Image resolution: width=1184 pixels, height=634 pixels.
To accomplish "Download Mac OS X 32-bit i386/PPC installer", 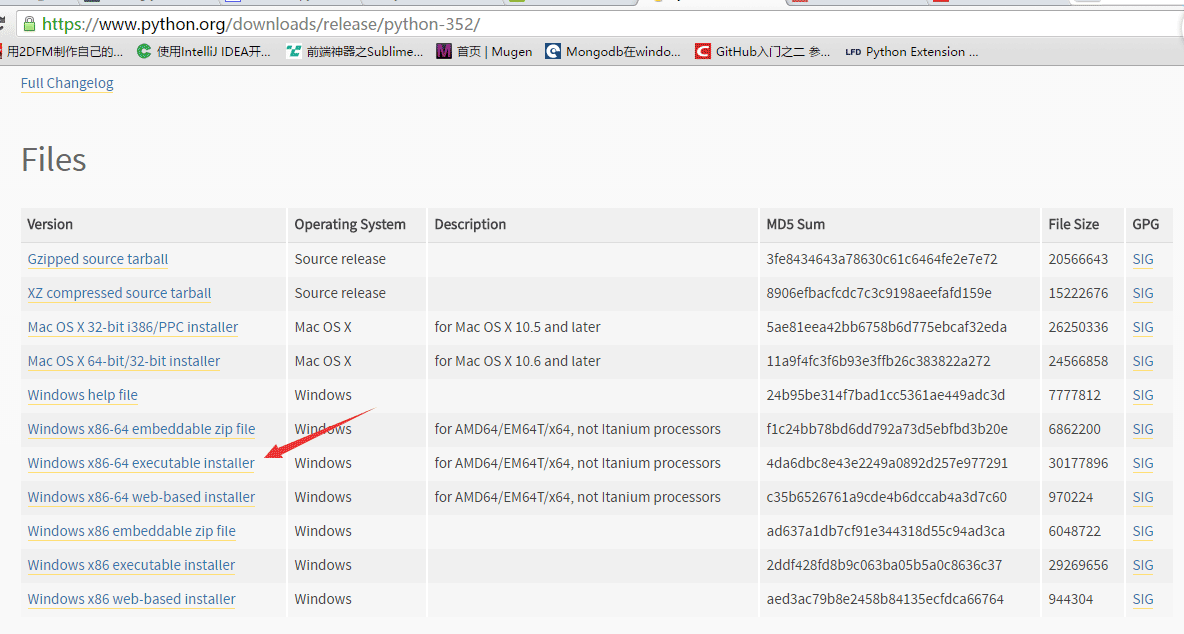I will [133, 327].
